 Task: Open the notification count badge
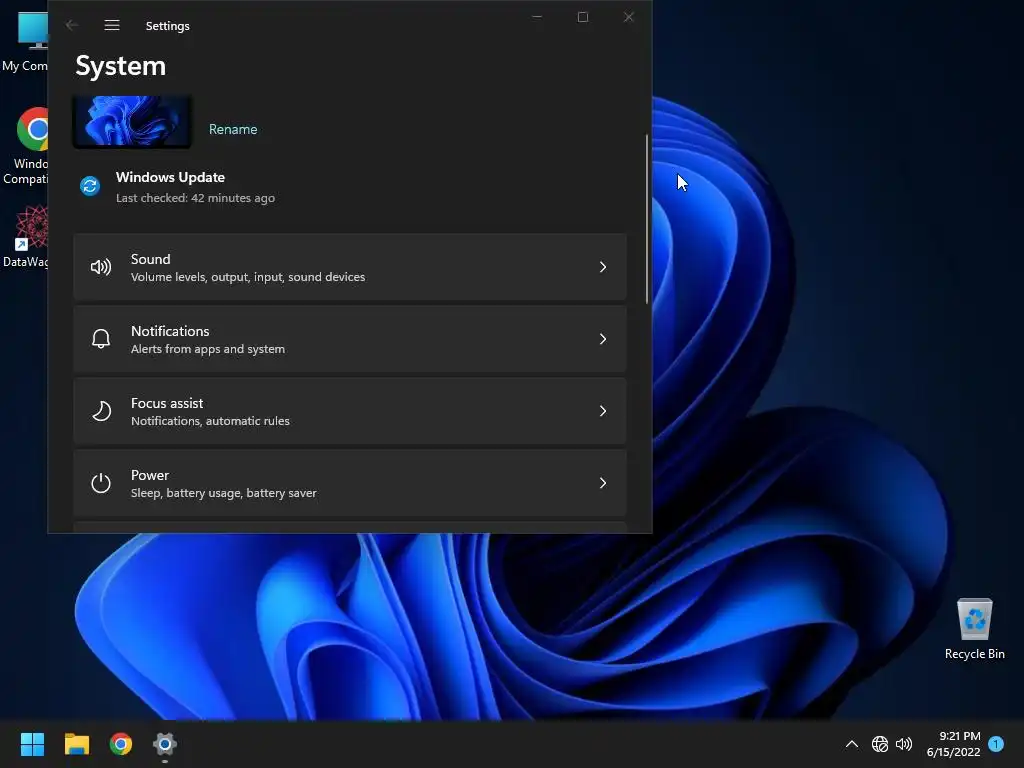[996, 744]
